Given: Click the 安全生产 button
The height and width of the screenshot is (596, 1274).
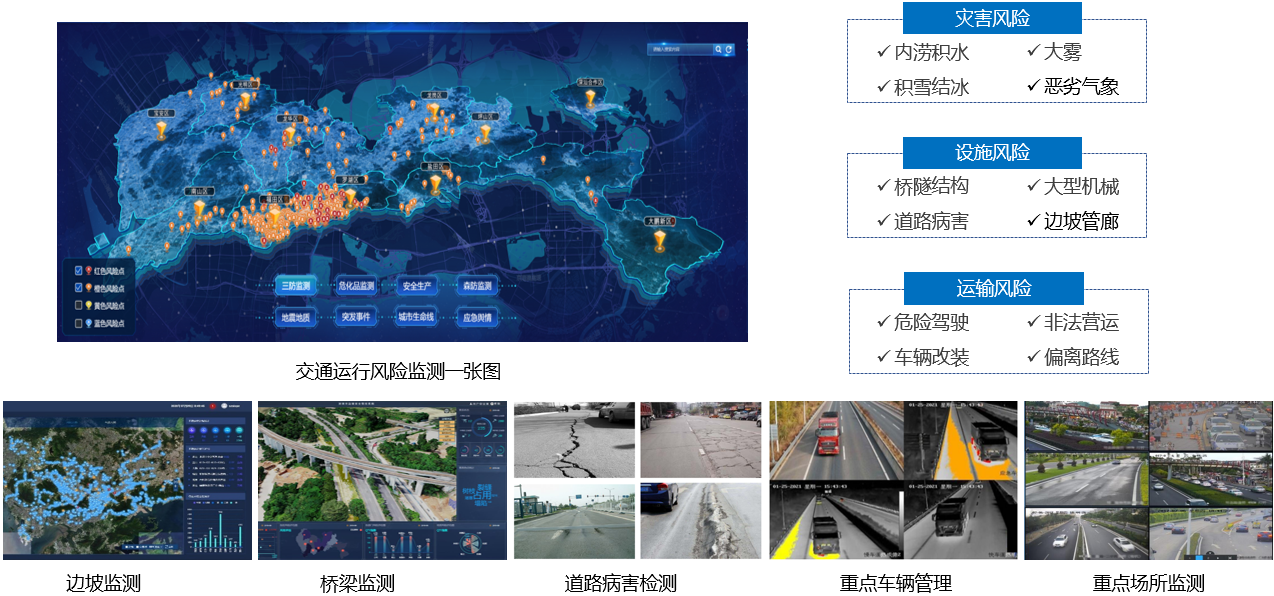Looking at the screenshot, I should (416, 286).
